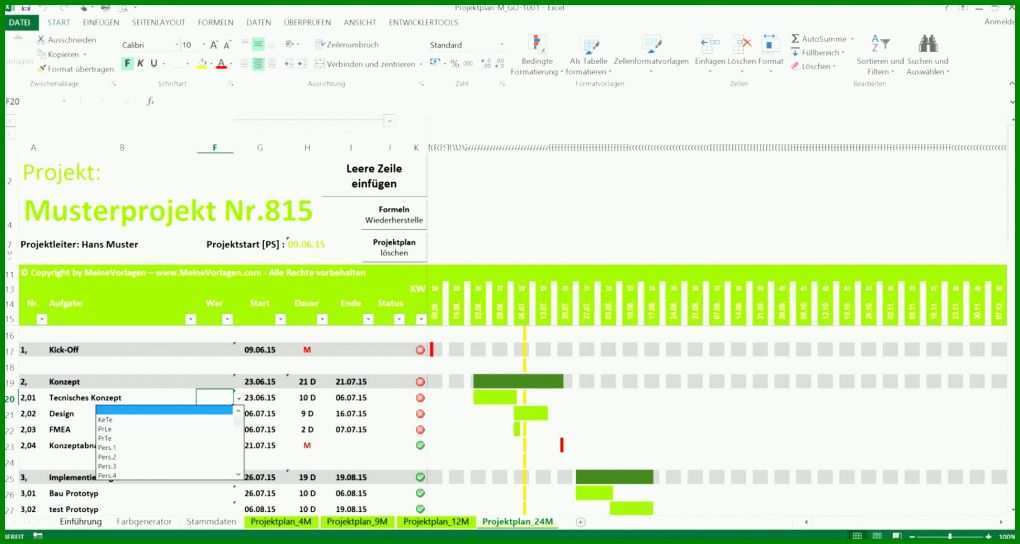The height and width of the screenshot is (544, 1020).
Task: Open the eraser Löschen menu
Action: tap(812, 66)
